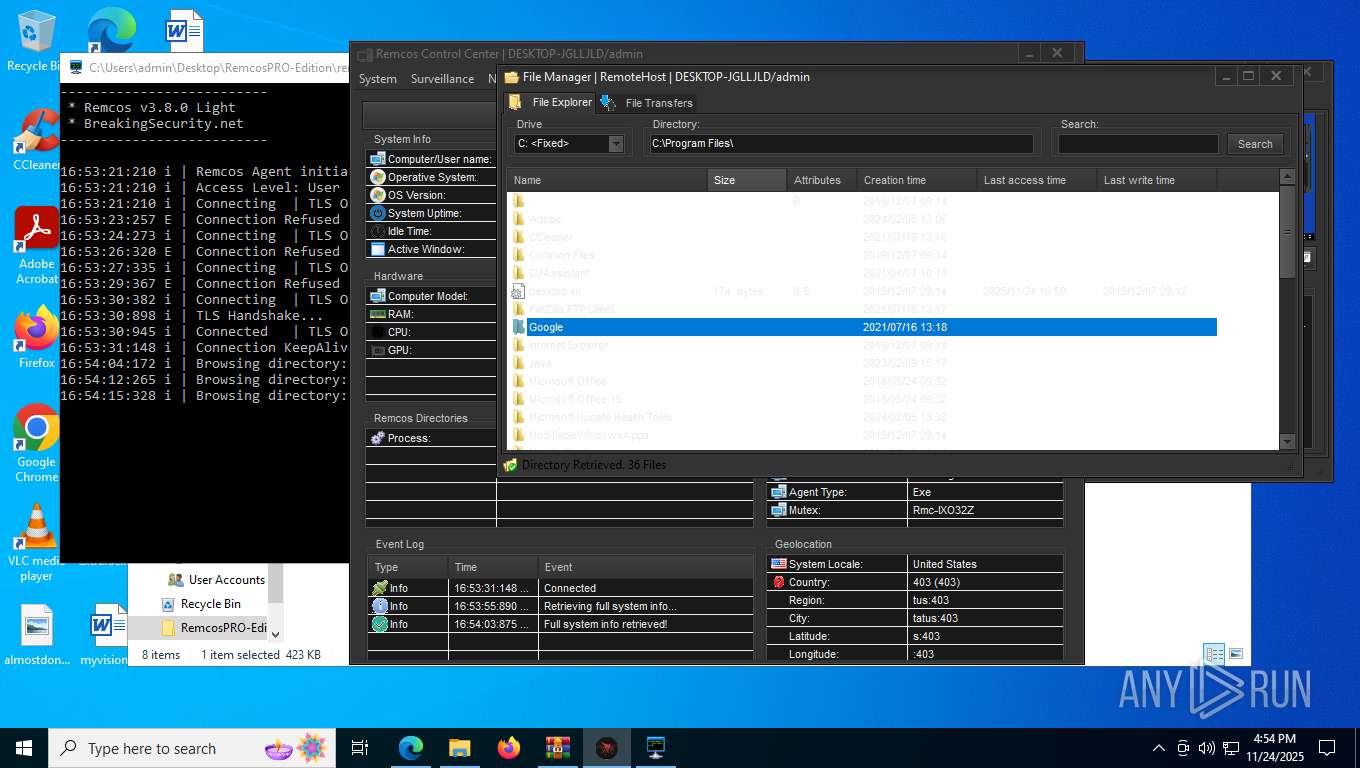Open the Adobe Acrobat desktop shortcut

point(37,246)
